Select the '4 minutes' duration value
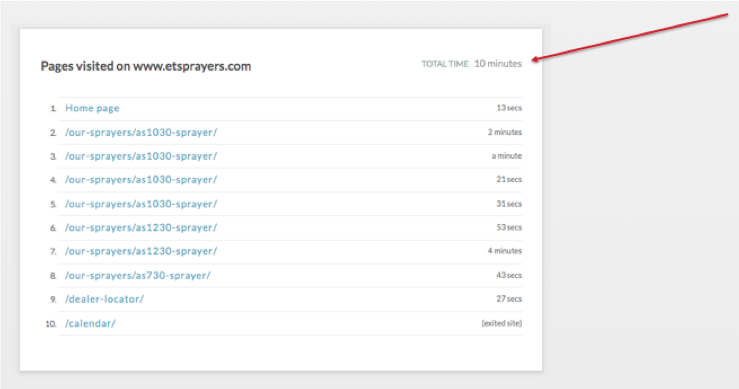This screenshot has width=739, height=389. [505, 251]
